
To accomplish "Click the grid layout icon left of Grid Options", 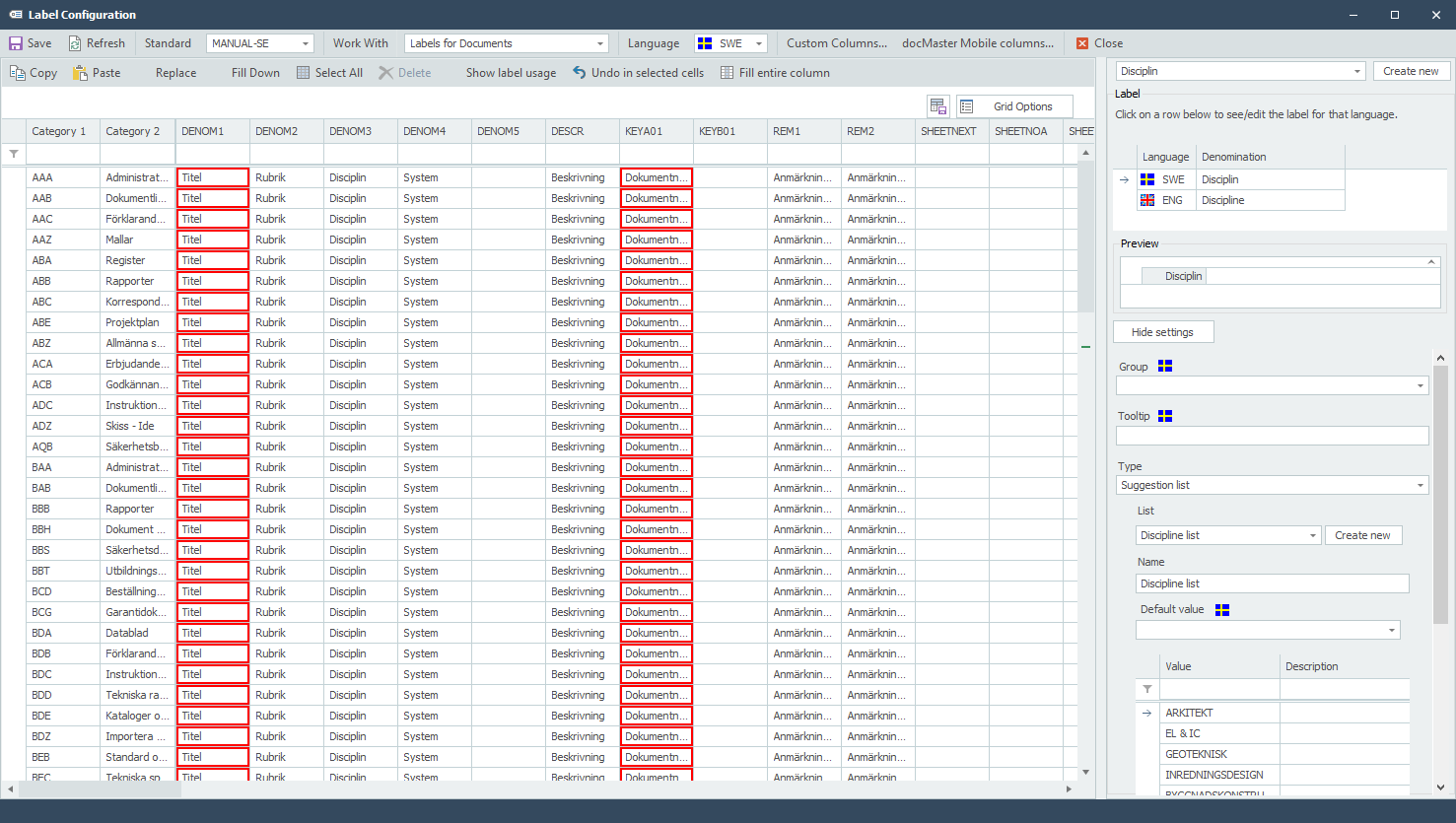I will point(938,106).
